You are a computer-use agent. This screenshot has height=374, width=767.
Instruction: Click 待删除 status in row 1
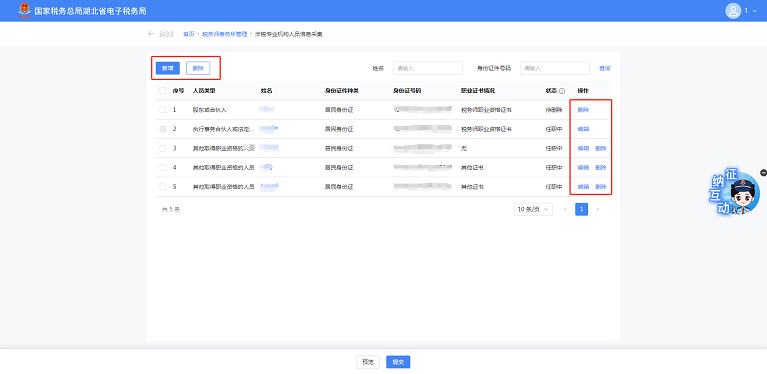pyautogui.click(x=554, y=110)
